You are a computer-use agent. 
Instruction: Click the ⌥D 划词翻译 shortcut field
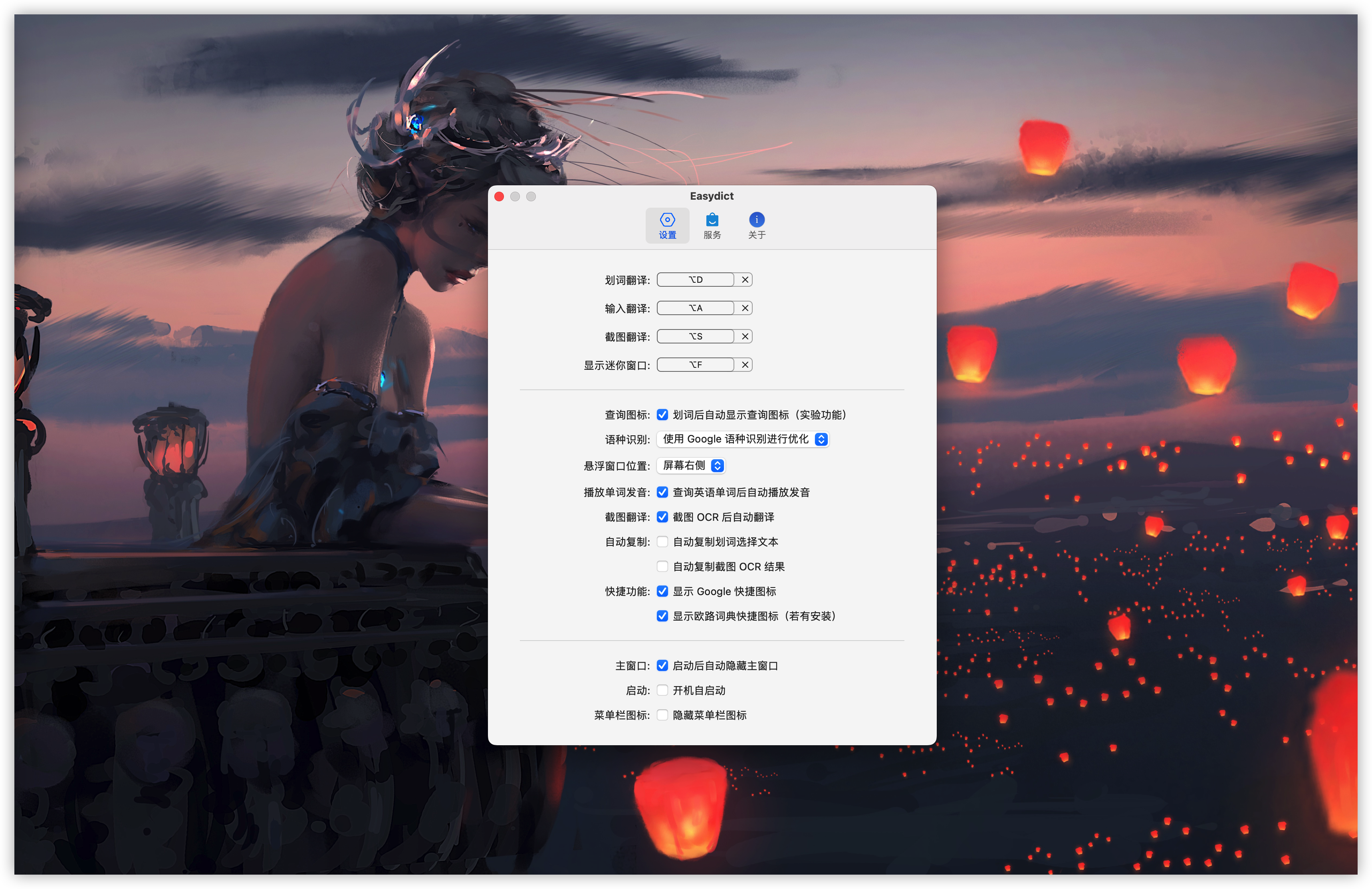coord(695,280)
